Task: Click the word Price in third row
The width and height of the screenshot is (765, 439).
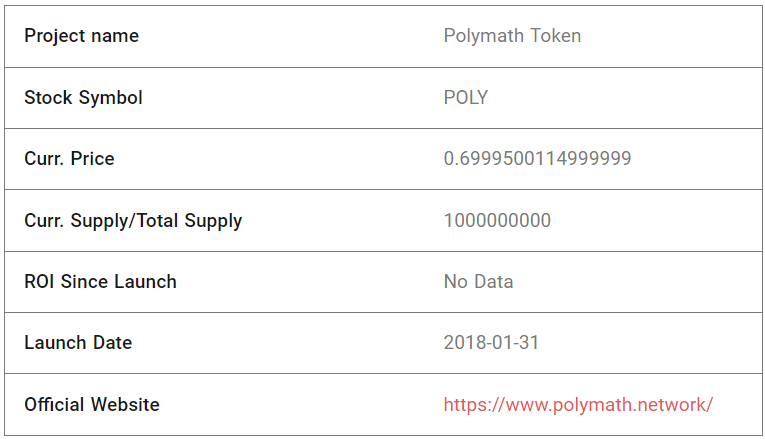Action: pyautogui.click(x=93, y=159)
